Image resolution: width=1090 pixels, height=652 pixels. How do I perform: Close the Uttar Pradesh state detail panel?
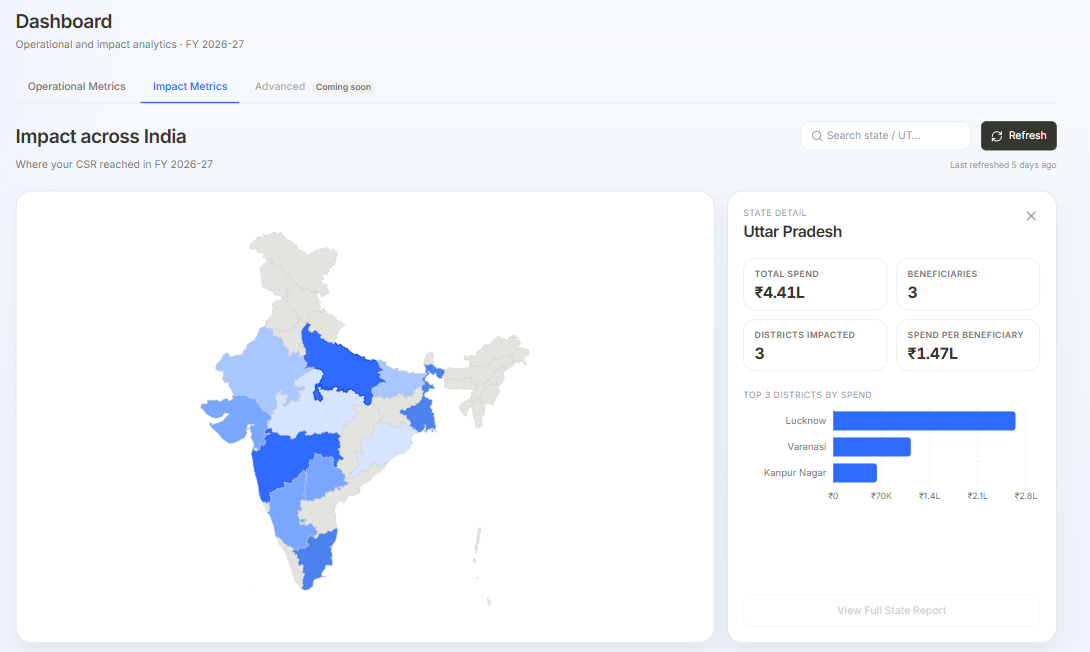pyautogui.click(x=1031, y=216)
